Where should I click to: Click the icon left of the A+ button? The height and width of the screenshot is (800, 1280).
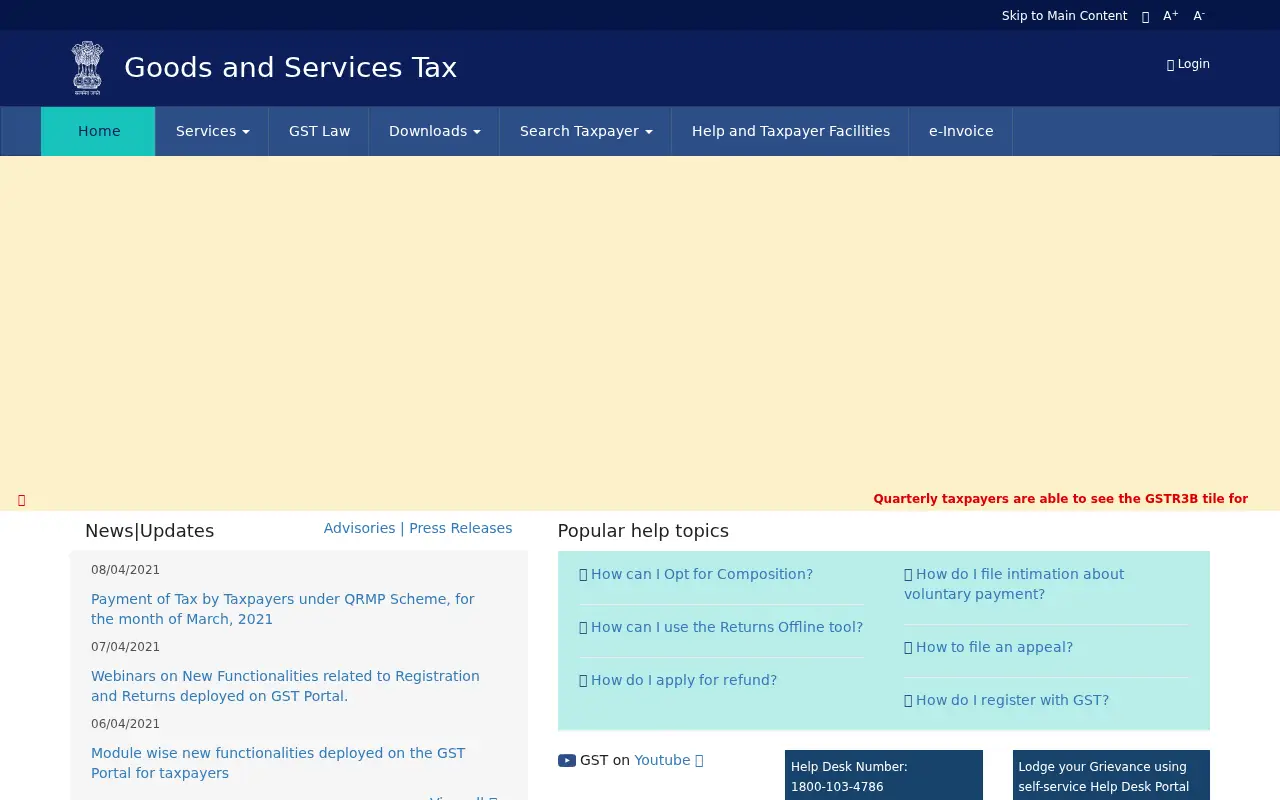click(x=1145, y=16)
